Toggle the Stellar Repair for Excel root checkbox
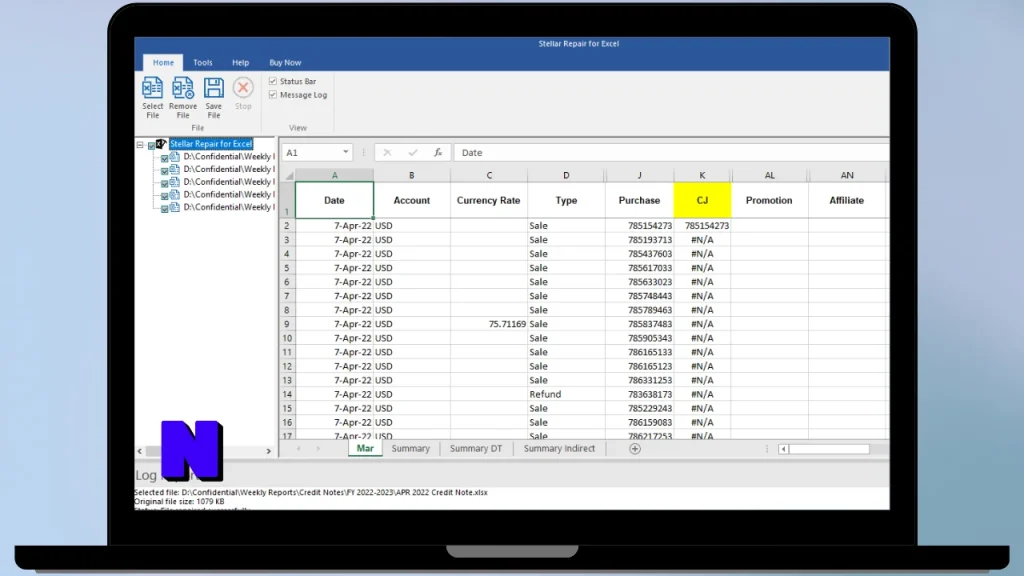The image size is (1024, 576). (x=152, y=145)
